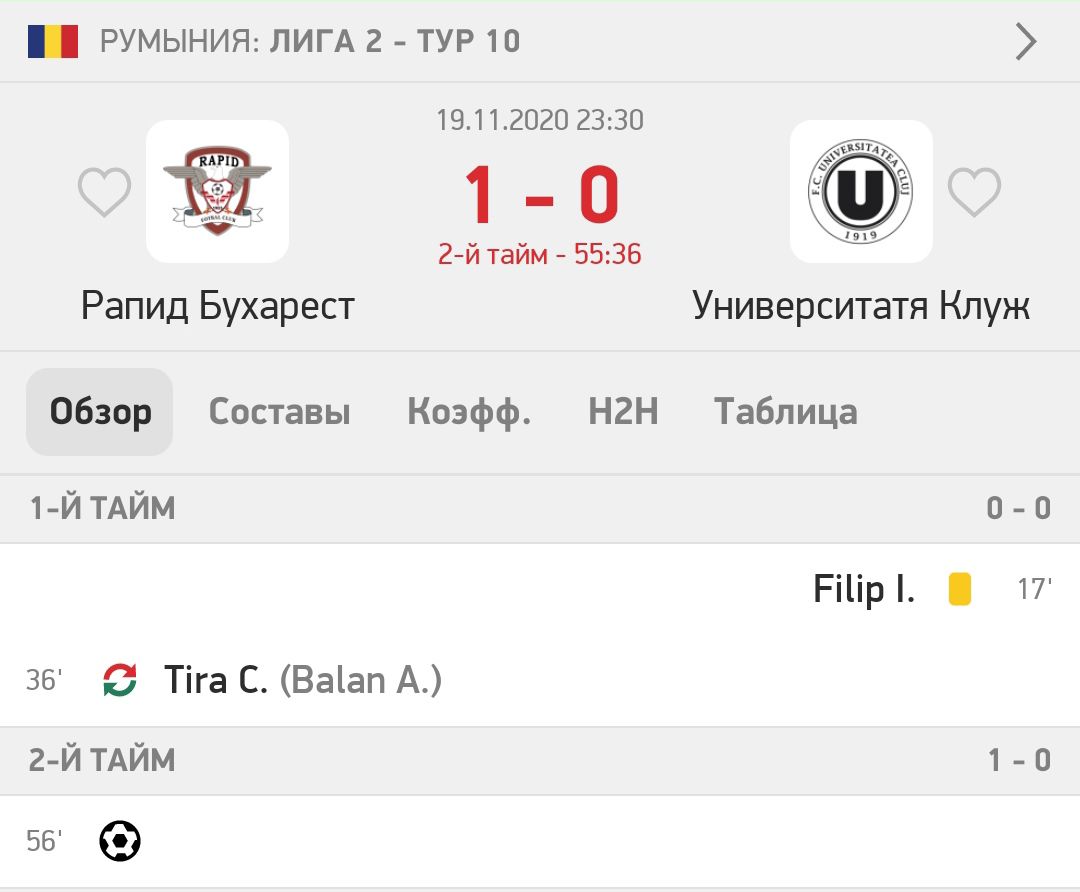The height and width of the screenshot is (892, 1080).
Task: Favorite Университатя Клуж with the heart
Action: click(974, 192)
